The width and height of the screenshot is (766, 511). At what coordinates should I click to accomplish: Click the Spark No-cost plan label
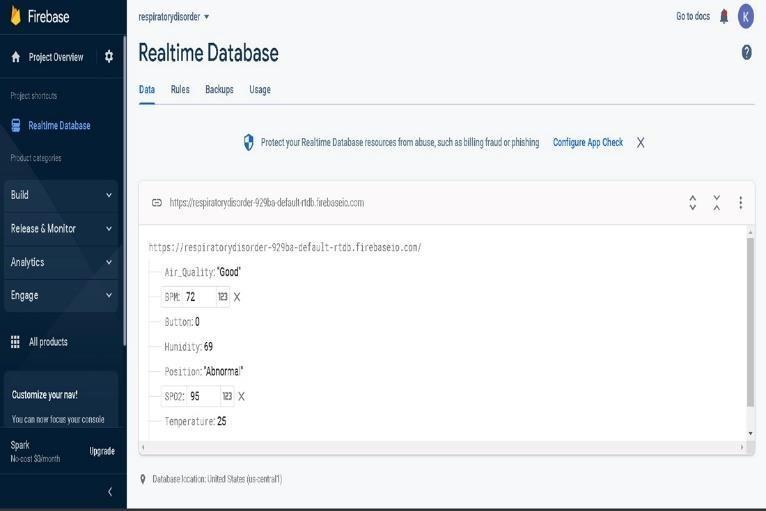pyautogui.click(x=35, y=451)
